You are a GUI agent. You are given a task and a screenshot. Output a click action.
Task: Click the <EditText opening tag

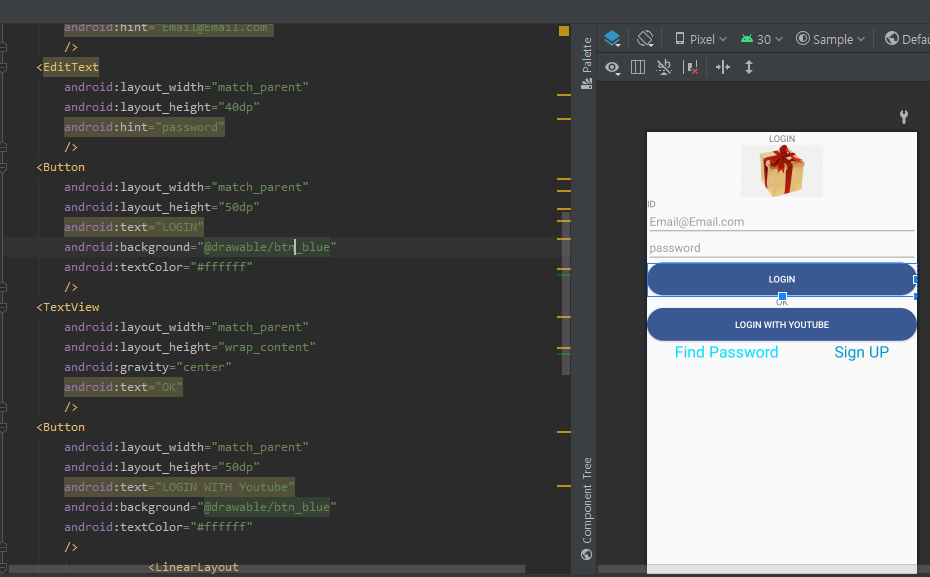pos(68,67)
